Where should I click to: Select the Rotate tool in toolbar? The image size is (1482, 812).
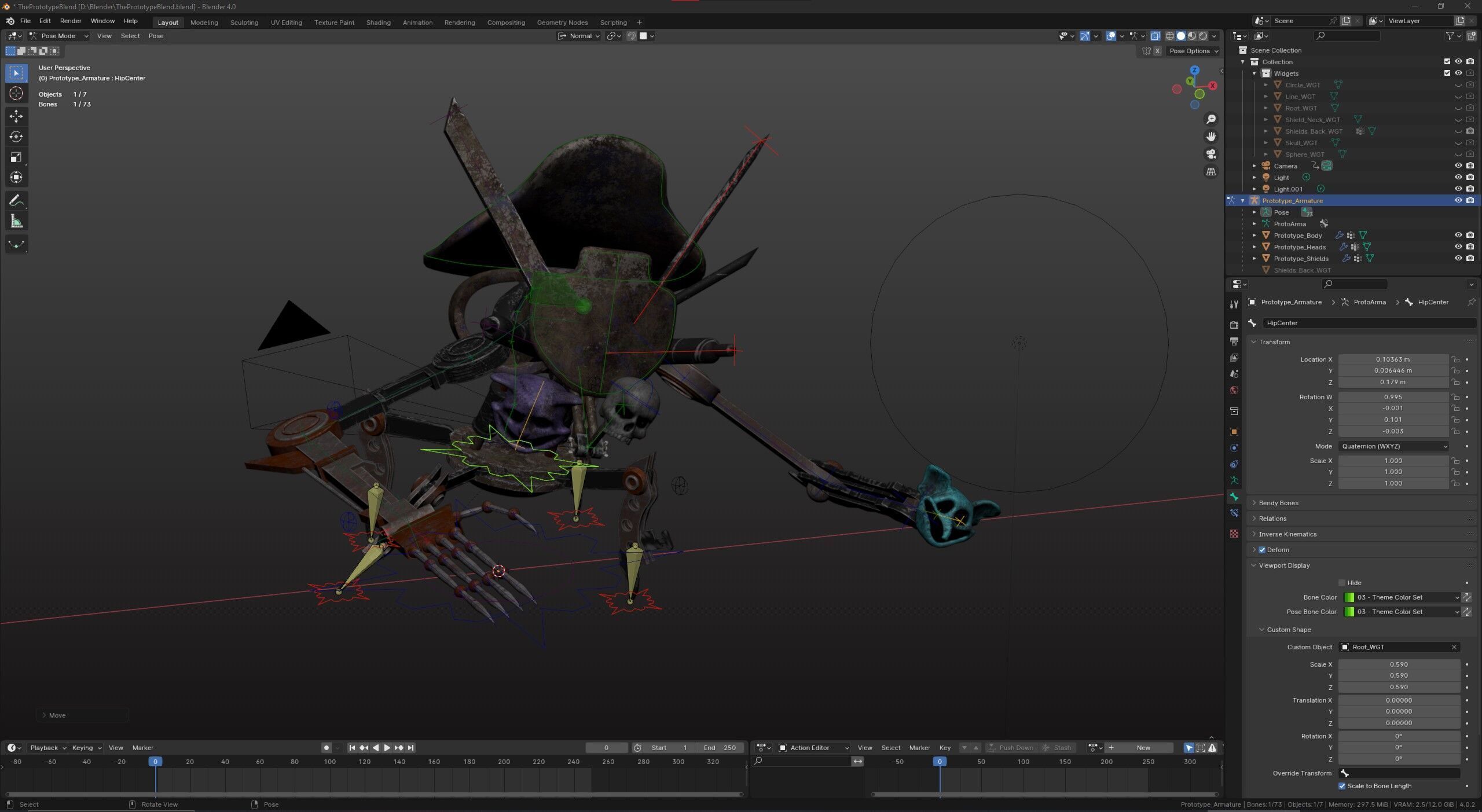[16, 137]
